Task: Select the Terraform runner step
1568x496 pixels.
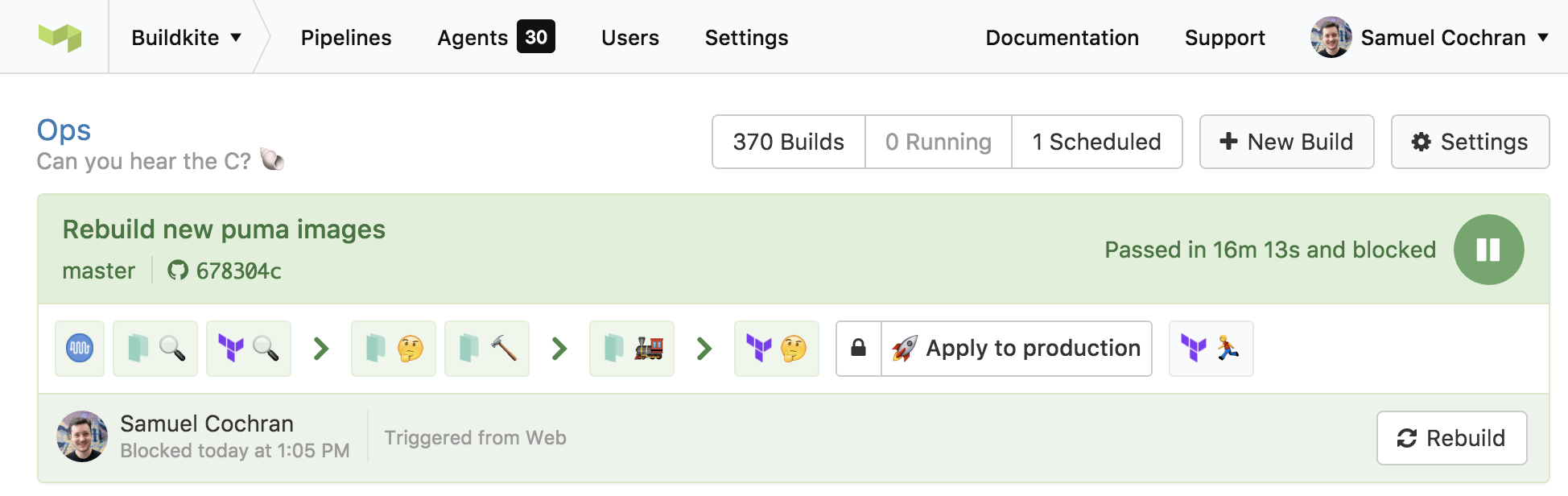Action: coord(1211,349)
